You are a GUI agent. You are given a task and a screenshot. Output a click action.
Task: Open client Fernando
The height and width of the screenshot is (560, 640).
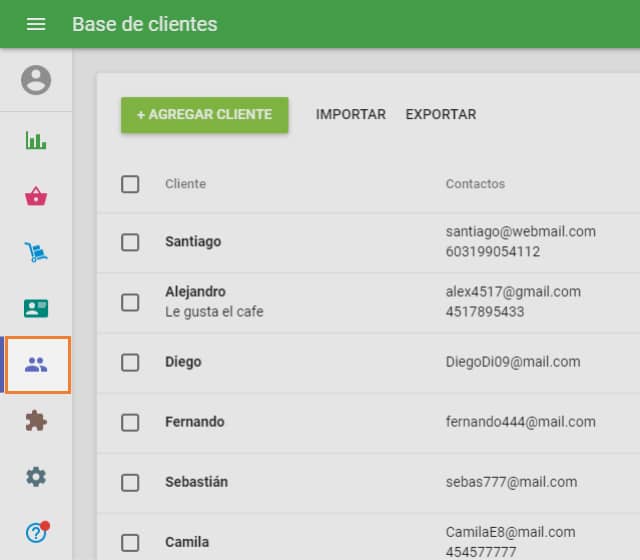(195, 422)
